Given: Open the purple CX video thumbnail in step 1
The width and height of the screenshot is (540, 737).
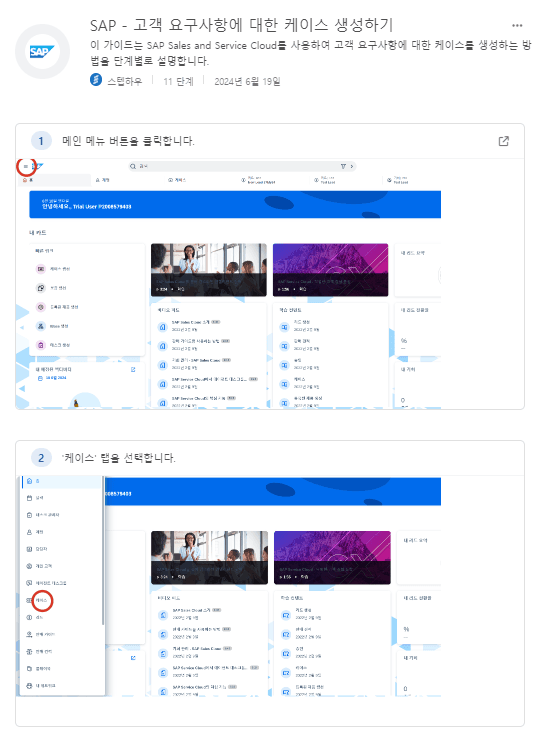Looking at the screenshot, I should coord(330,270).
